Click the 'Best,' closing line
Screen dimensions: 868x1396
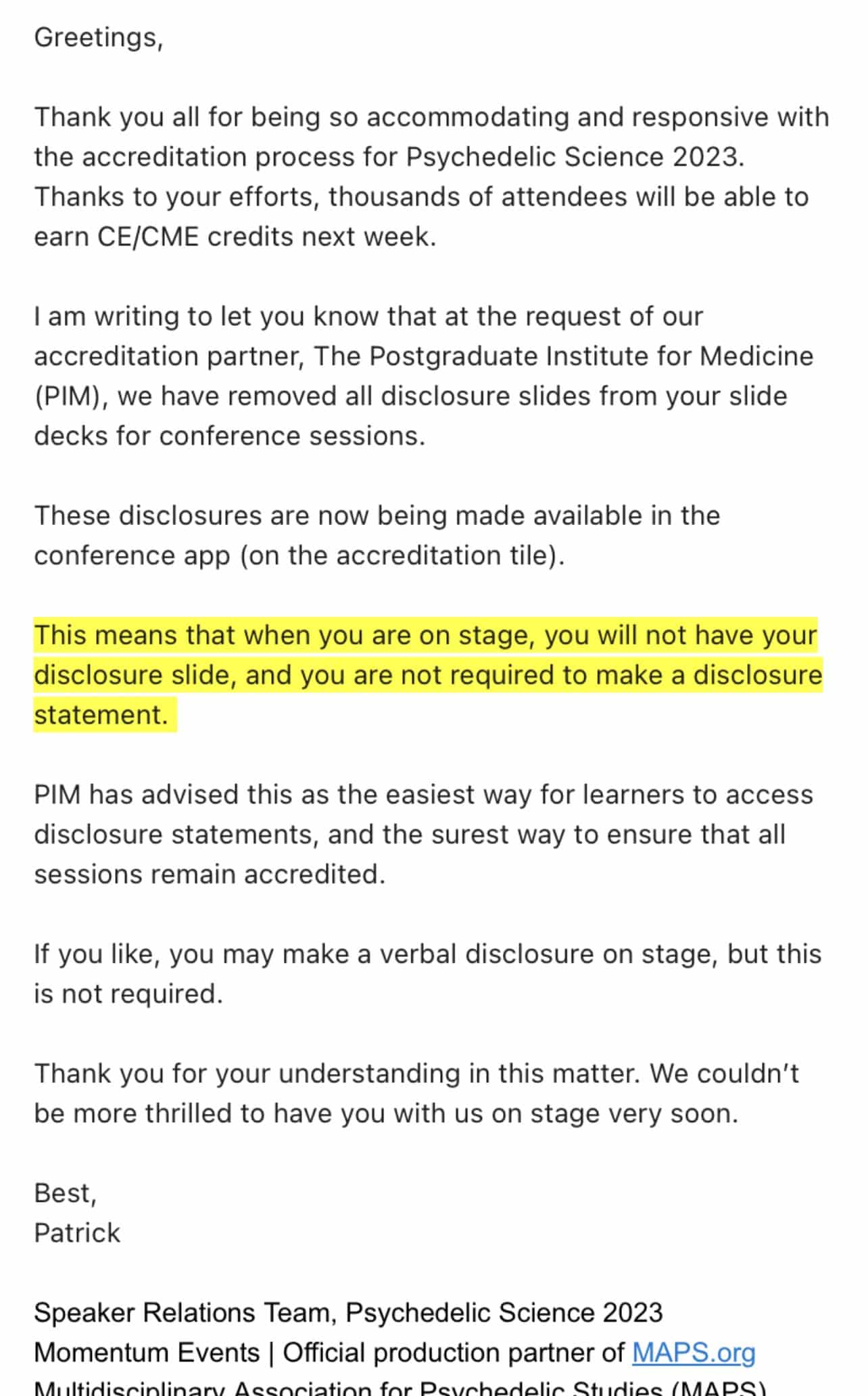coord(66,1194)
